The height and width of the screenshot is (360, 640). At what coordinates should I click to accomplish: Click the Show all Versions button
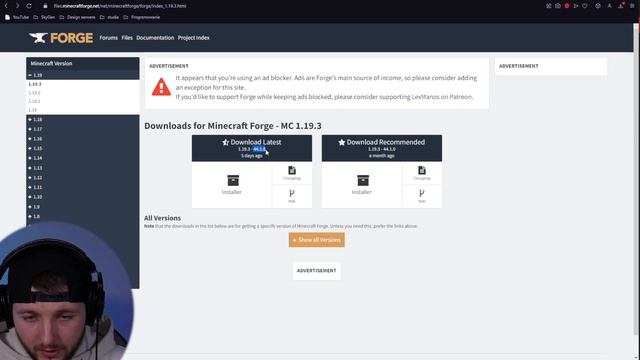(x=316, y=240)
